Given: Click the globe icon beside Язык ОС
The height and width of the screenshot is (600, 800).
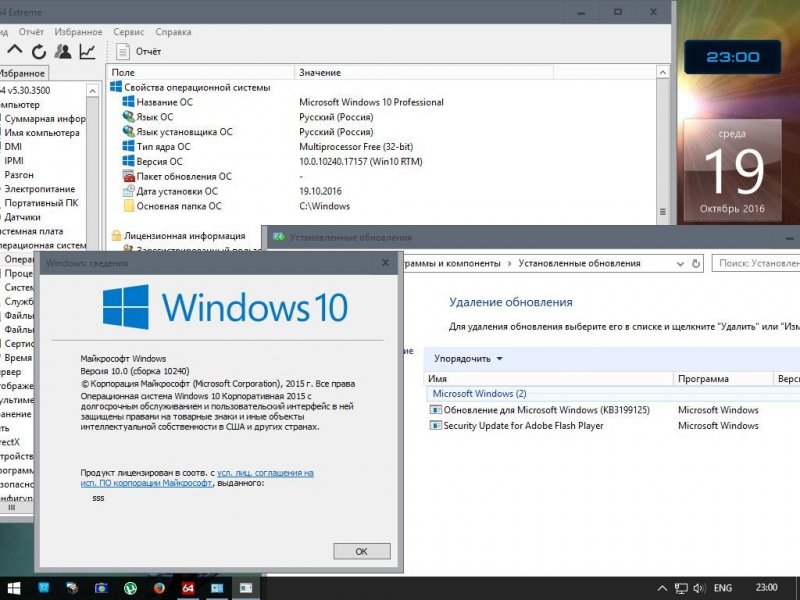Looking at the screenshot, I should point(129,117).
